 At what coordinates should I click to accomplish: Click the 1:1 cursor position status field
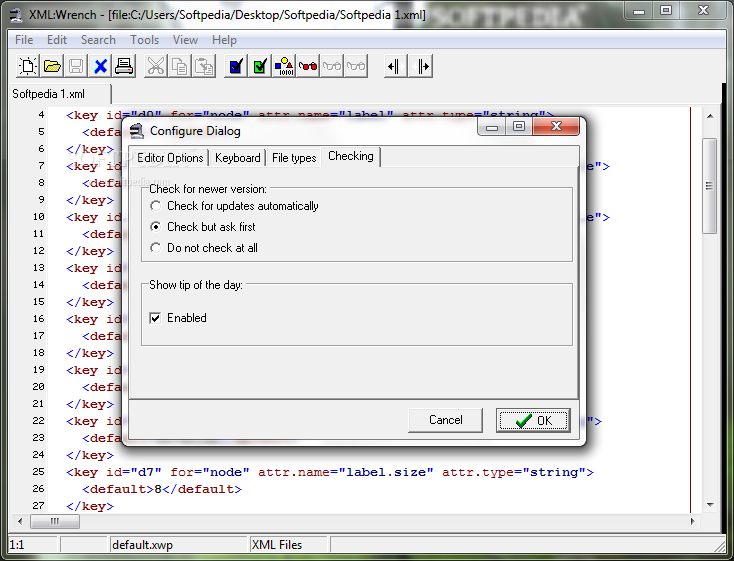pos(33,545)
